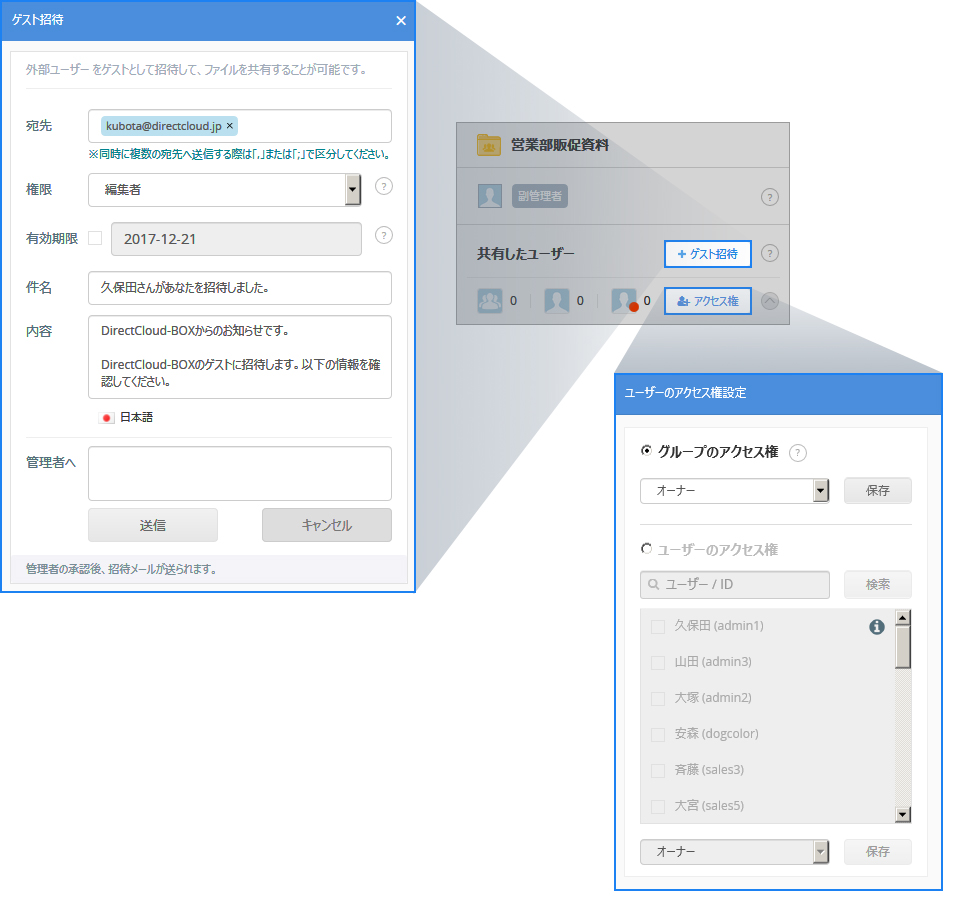This screenshot has width=960, height=900.
Task: Click the help icon next to 権限 dropdown
Action: click(x=383, y=186)
